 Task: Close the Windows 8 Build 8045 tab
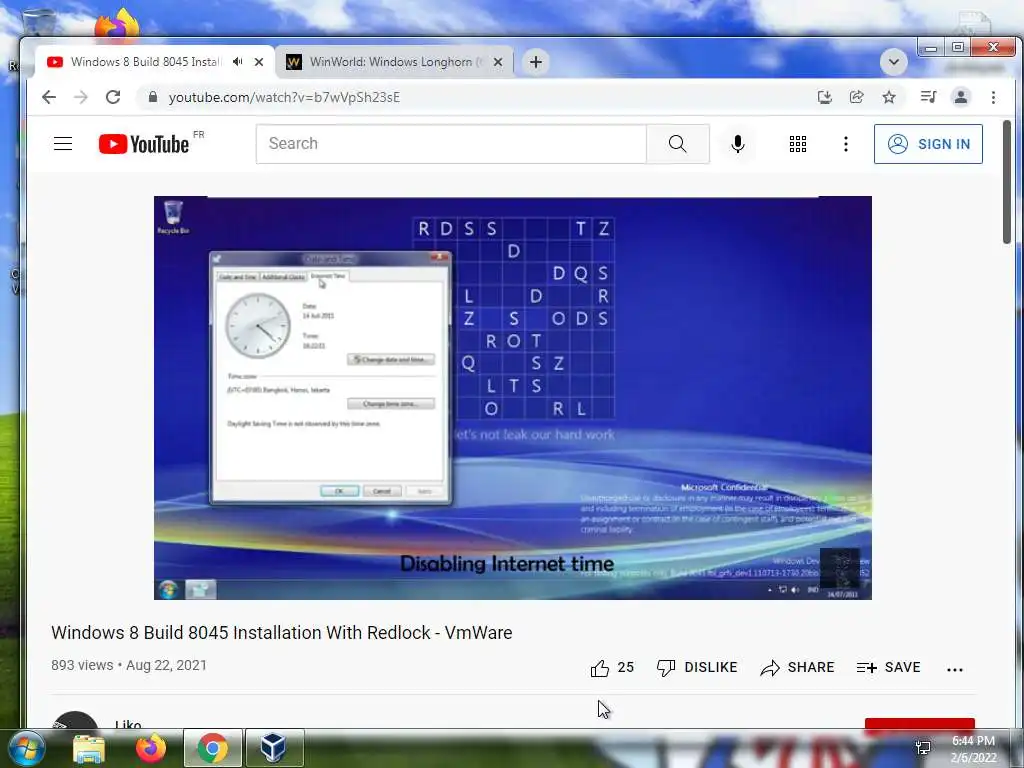coord(259,62)
